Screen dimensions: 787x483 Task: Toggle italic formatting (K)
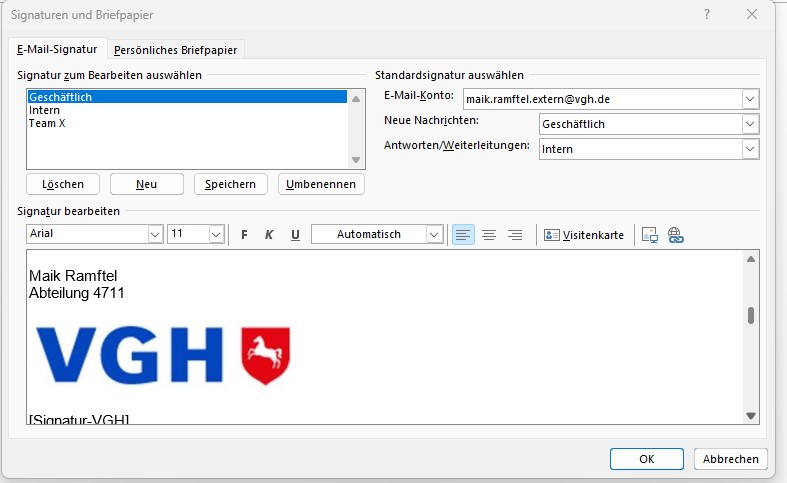(x=269, y=234)
